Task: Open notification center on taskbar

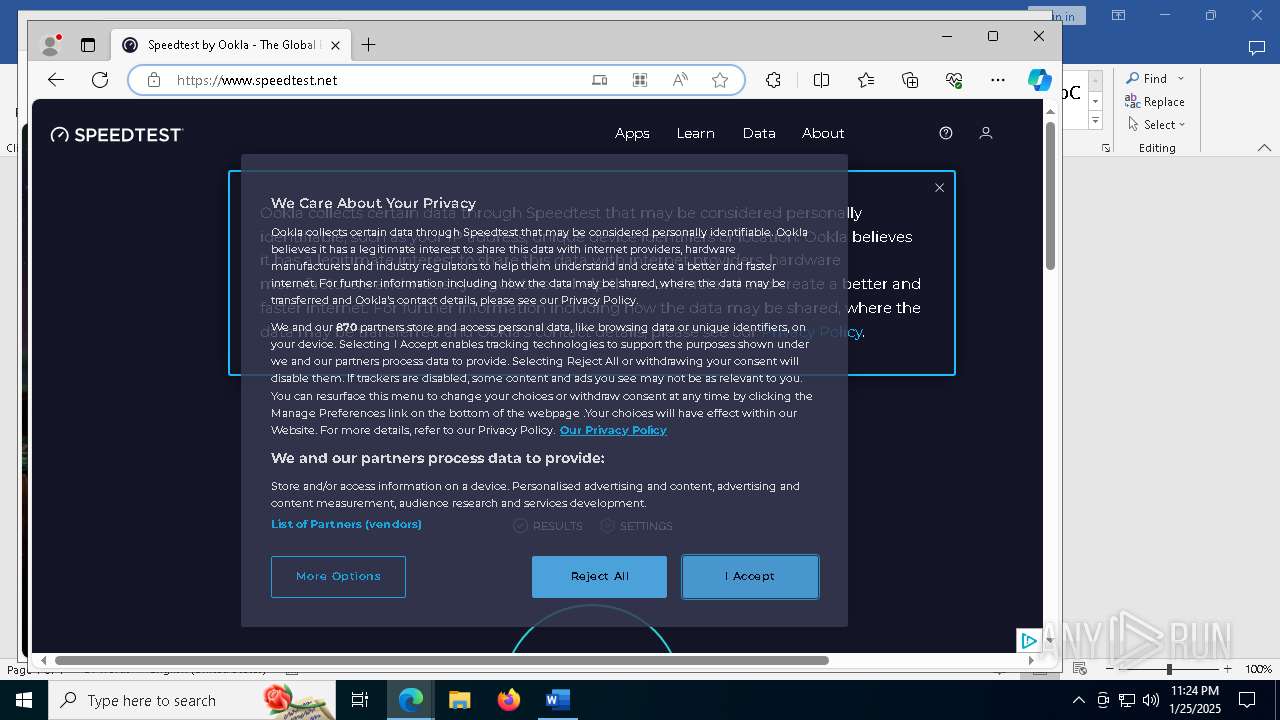Action: click(x=1247, y=700)
